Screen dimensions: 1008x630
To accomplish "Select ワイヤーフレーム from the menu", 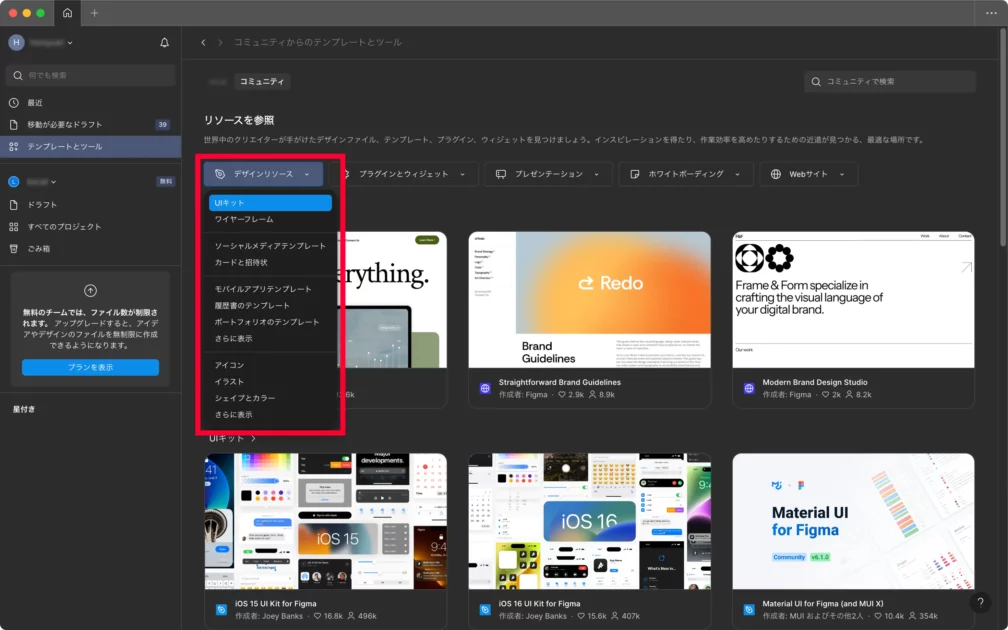I will point(244,219).
